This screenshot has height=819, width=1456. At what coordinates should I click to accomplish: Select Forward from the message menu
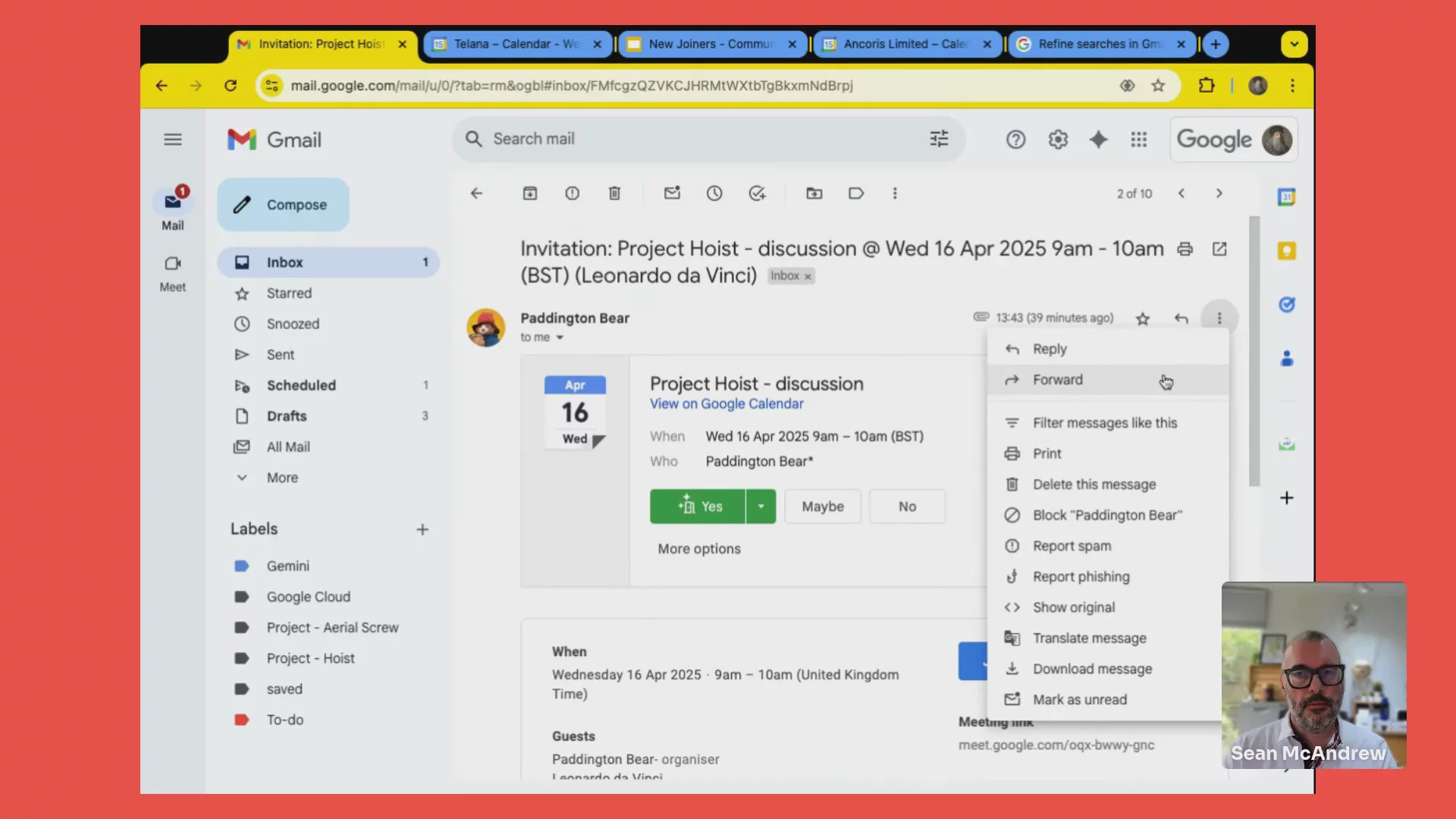(x=1057, y=380)
